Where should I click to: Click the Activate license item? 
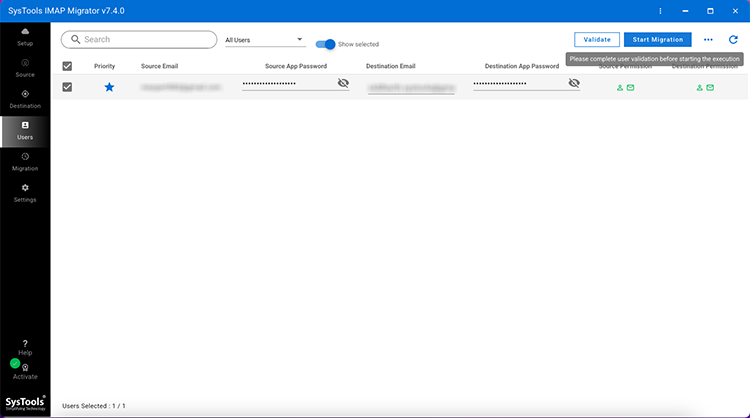[25, 372]
